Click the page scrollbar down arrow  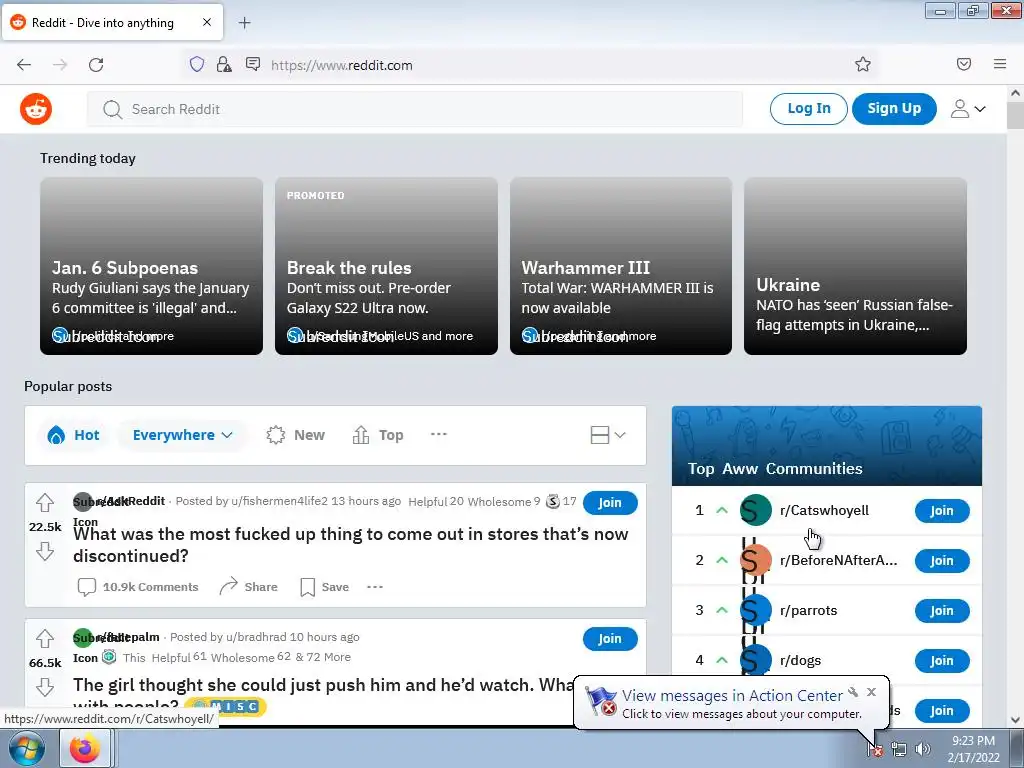(1015, 720)
